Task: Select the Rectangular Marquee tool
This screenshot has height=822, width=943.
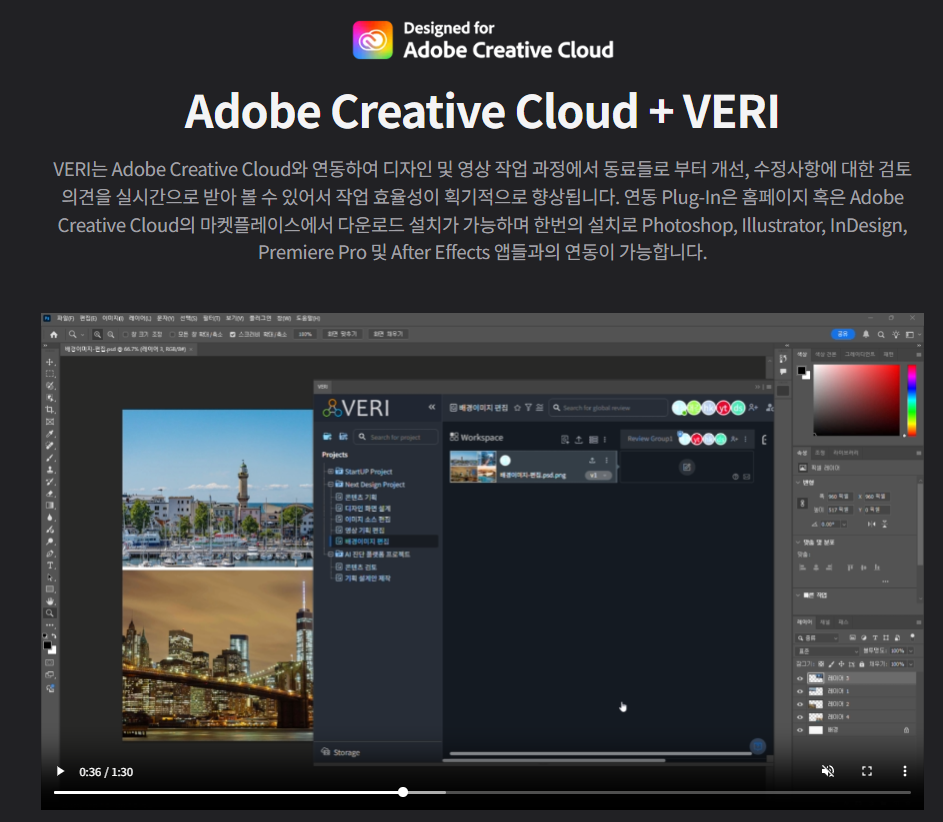Action: tap(50, 374)
